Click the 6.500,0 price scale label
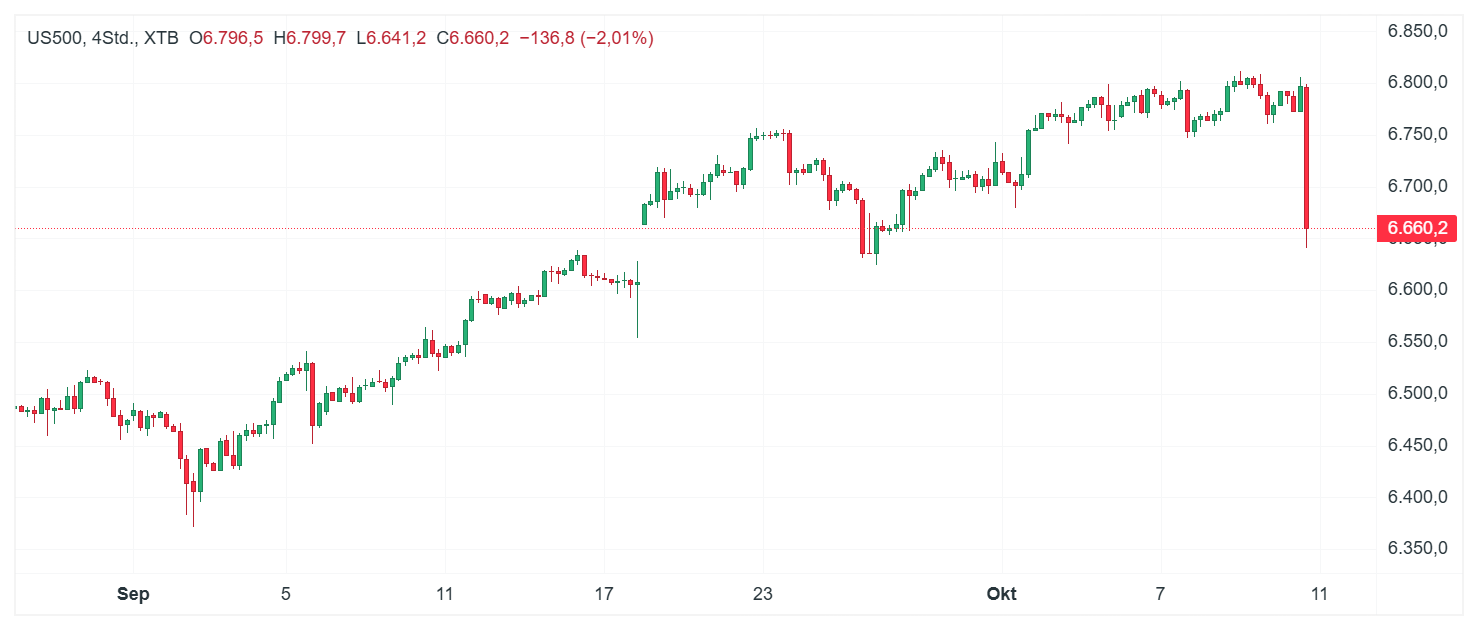The width and height of the screenshot is (1478, 630). click(x=1417, y=393)
